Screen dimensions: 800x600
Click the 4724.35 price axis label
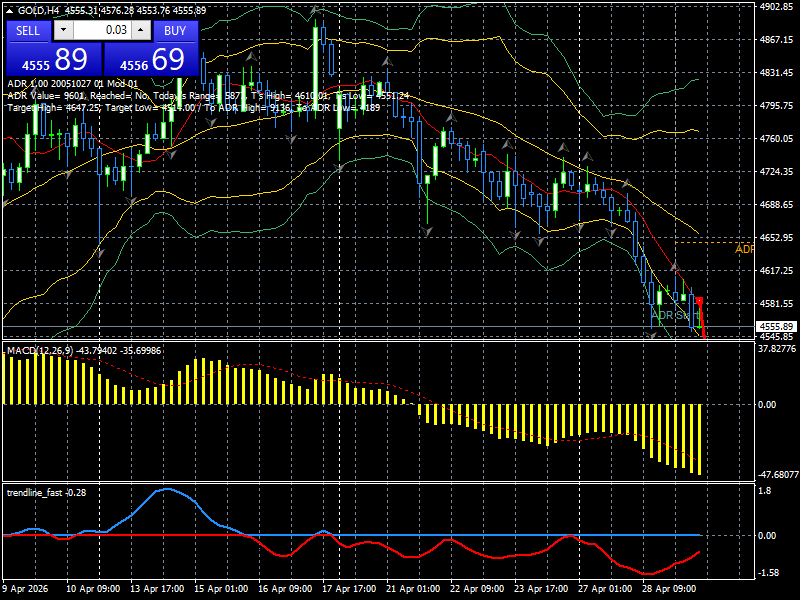[776, 172]
